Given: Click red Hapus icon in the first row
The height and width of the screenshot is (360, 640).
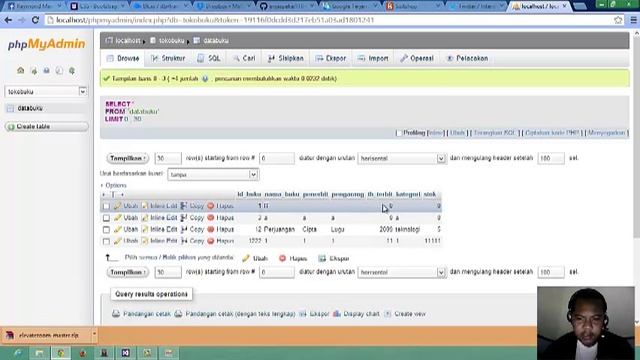Looking at the screenshot, I should (x=211, y=206).
